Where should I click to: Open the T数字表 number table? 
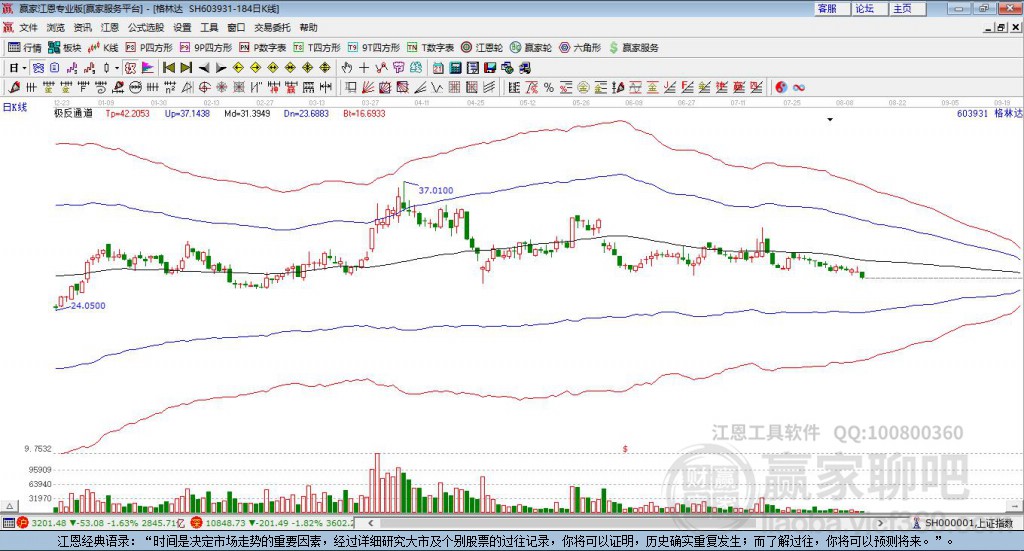pyautogui.click(x=430, y=48)
